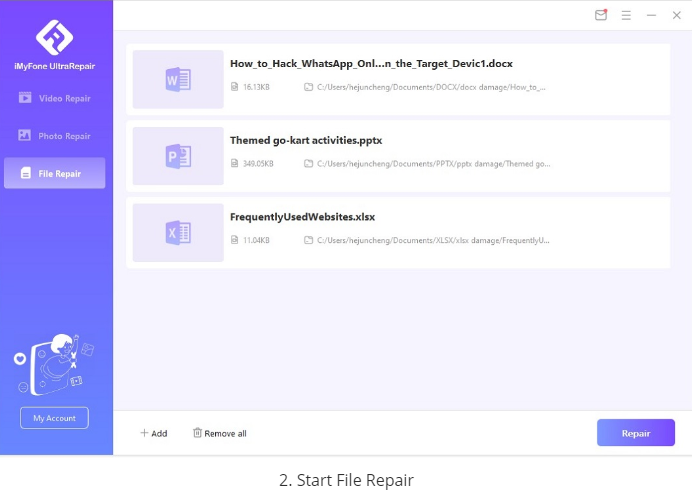Click the Word document thumbnail icon

pos(178,80)
